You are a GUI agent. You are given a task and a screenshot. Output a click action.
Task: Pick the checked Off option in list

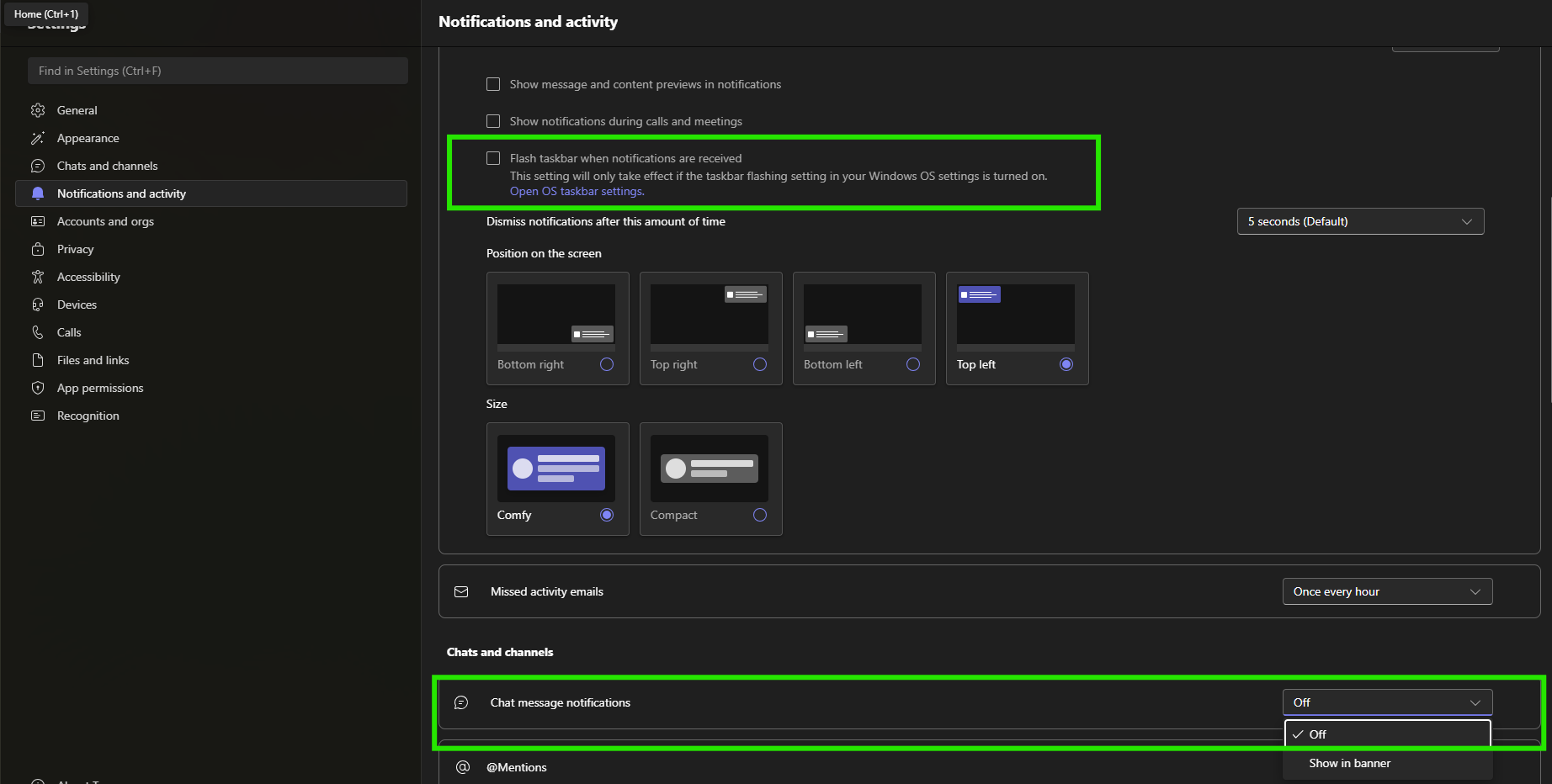[1387, 734]
